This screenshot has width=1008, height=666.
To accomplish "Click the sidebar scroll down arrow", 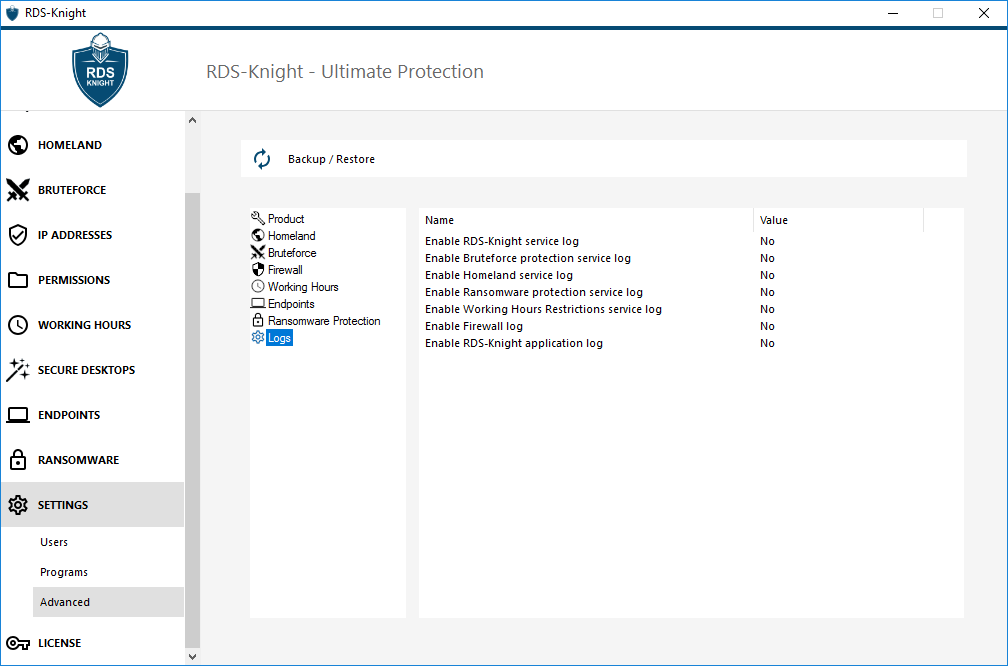I will pyautogui.click(x=192, y=656).
